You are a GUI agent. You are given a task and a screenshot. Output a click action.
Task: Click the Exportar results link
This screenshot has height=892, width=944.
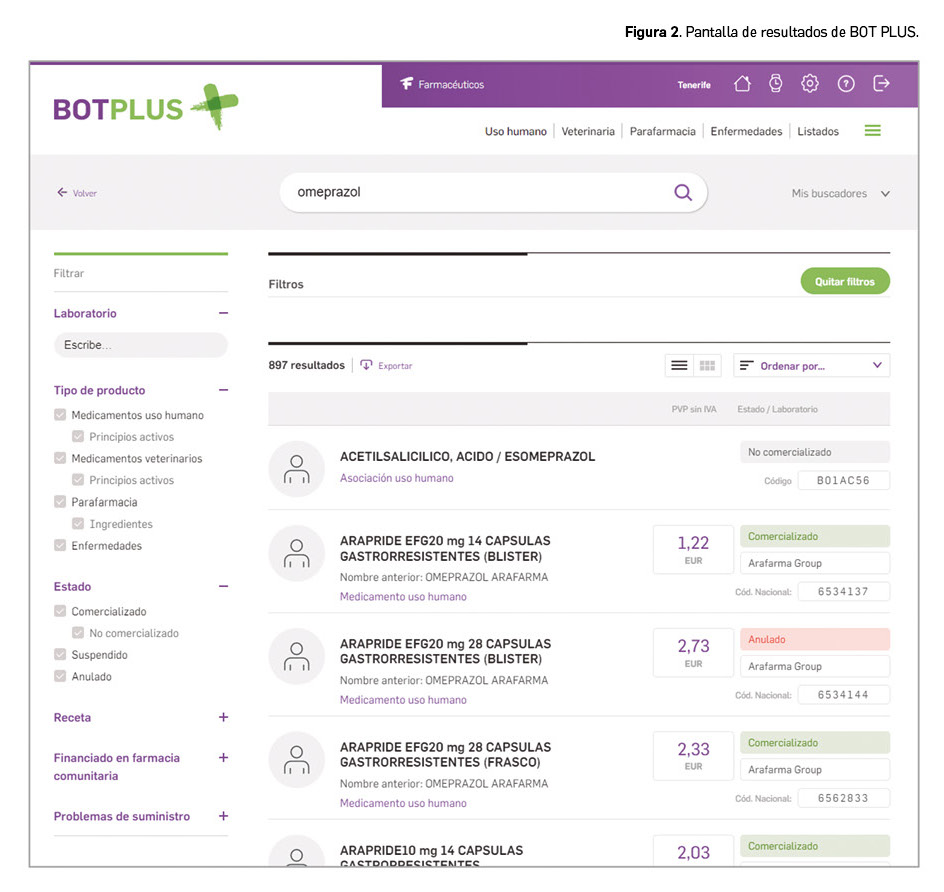click(x=386, y=366)
